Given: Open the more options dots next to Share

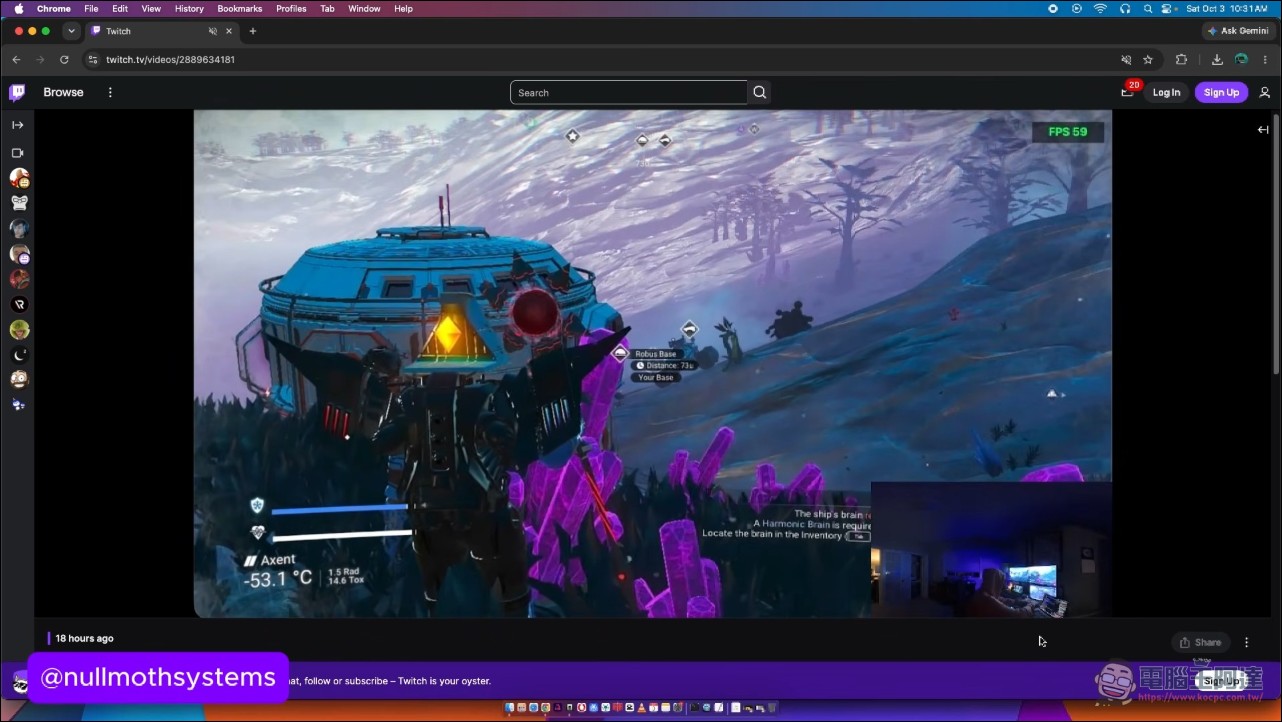Looking at the screenshot, I should (x=1247, y=642).
